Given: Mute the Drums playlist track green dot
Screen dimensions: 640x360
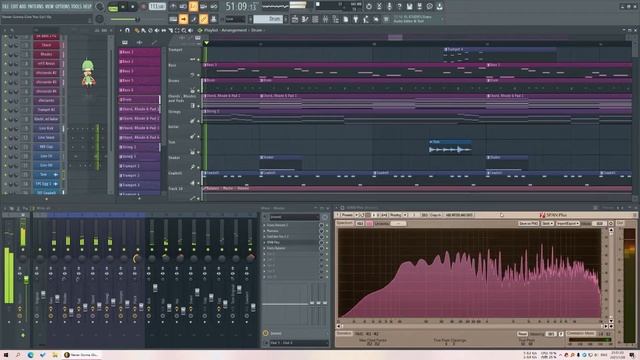Looking at the screenshot, I should 199,91.
